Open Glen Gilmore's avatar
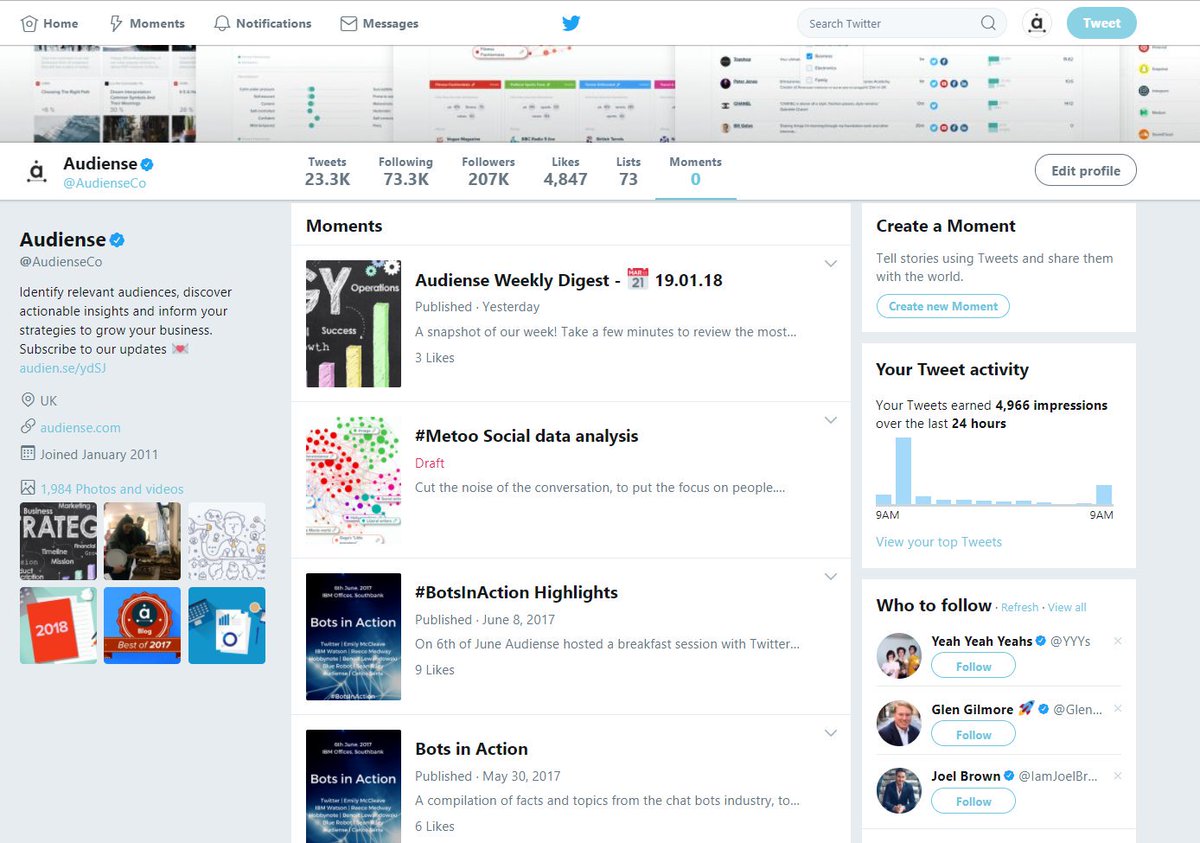Screen dimensions: 1200x843 coord(899,723)
